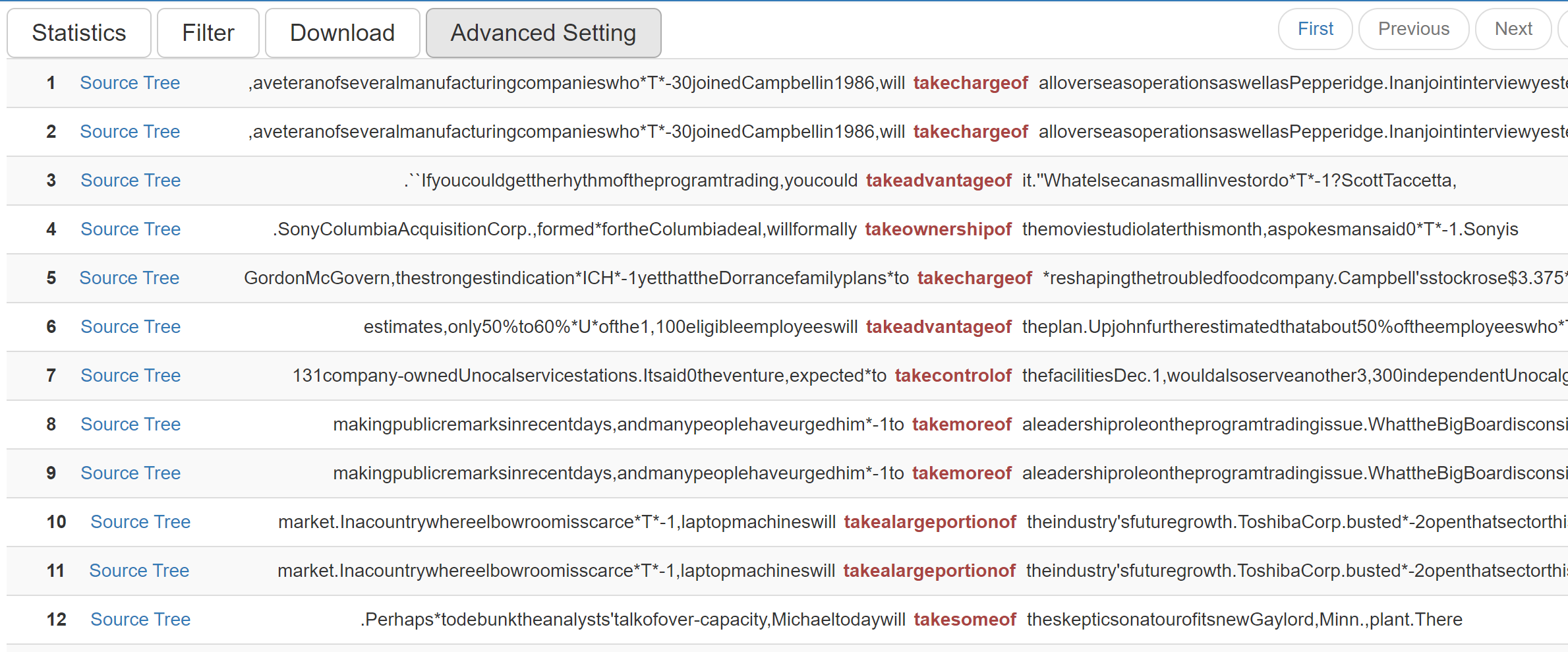1568x652 pixels.
Task: Open Source Tree for result 10
Action: pyautogui.click(x=140, y=522)
